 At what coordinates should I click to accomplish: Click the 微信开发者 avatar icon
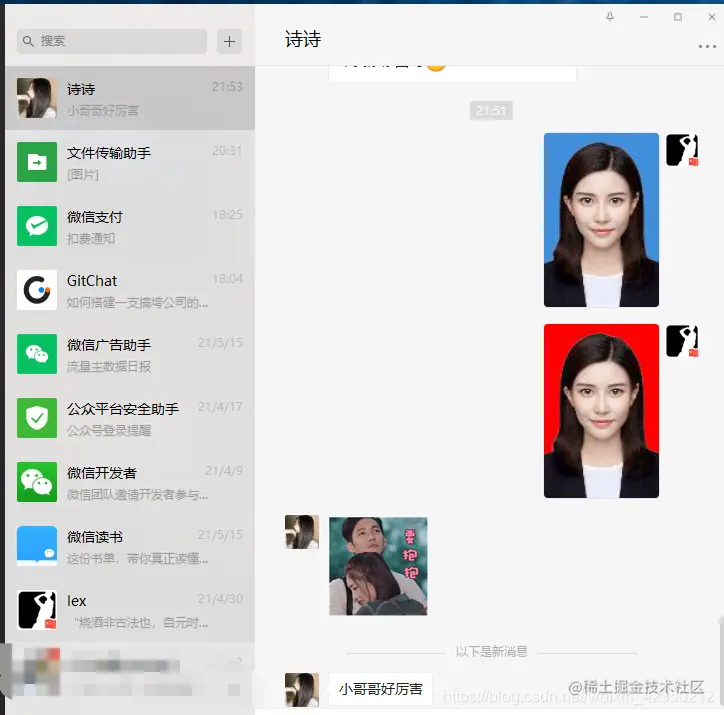[x=37, y=482]
